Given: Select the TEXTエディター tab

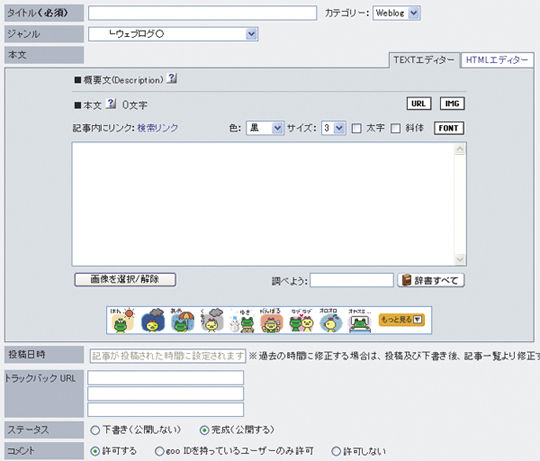Looking at the screenshot, I should (424, 60).
